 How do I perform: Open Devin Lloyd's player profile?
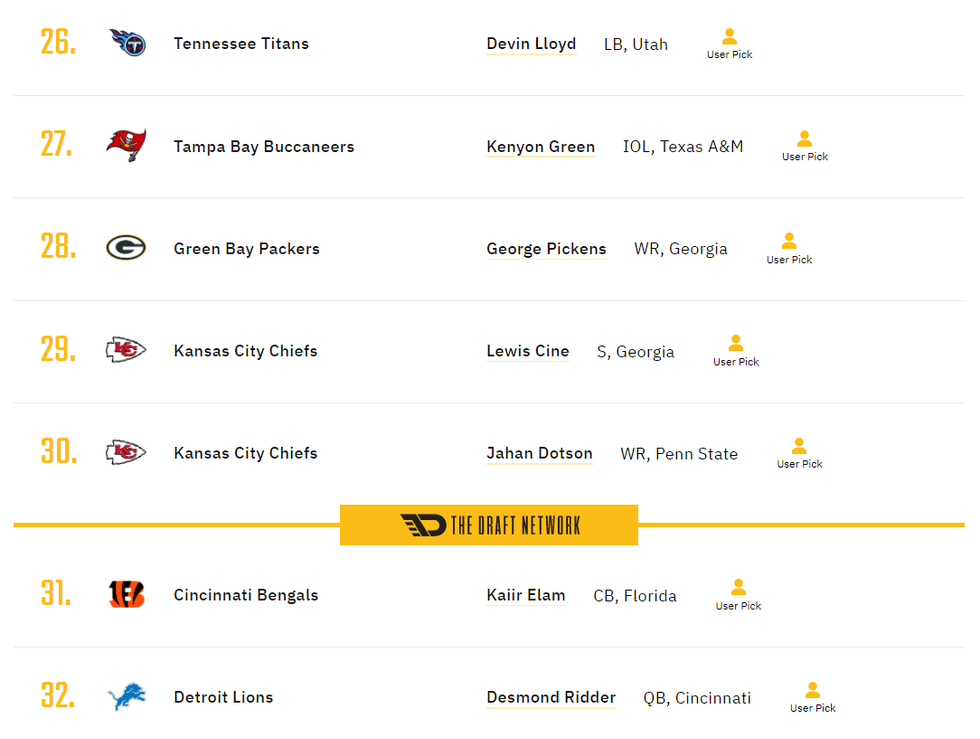point(531,44)
